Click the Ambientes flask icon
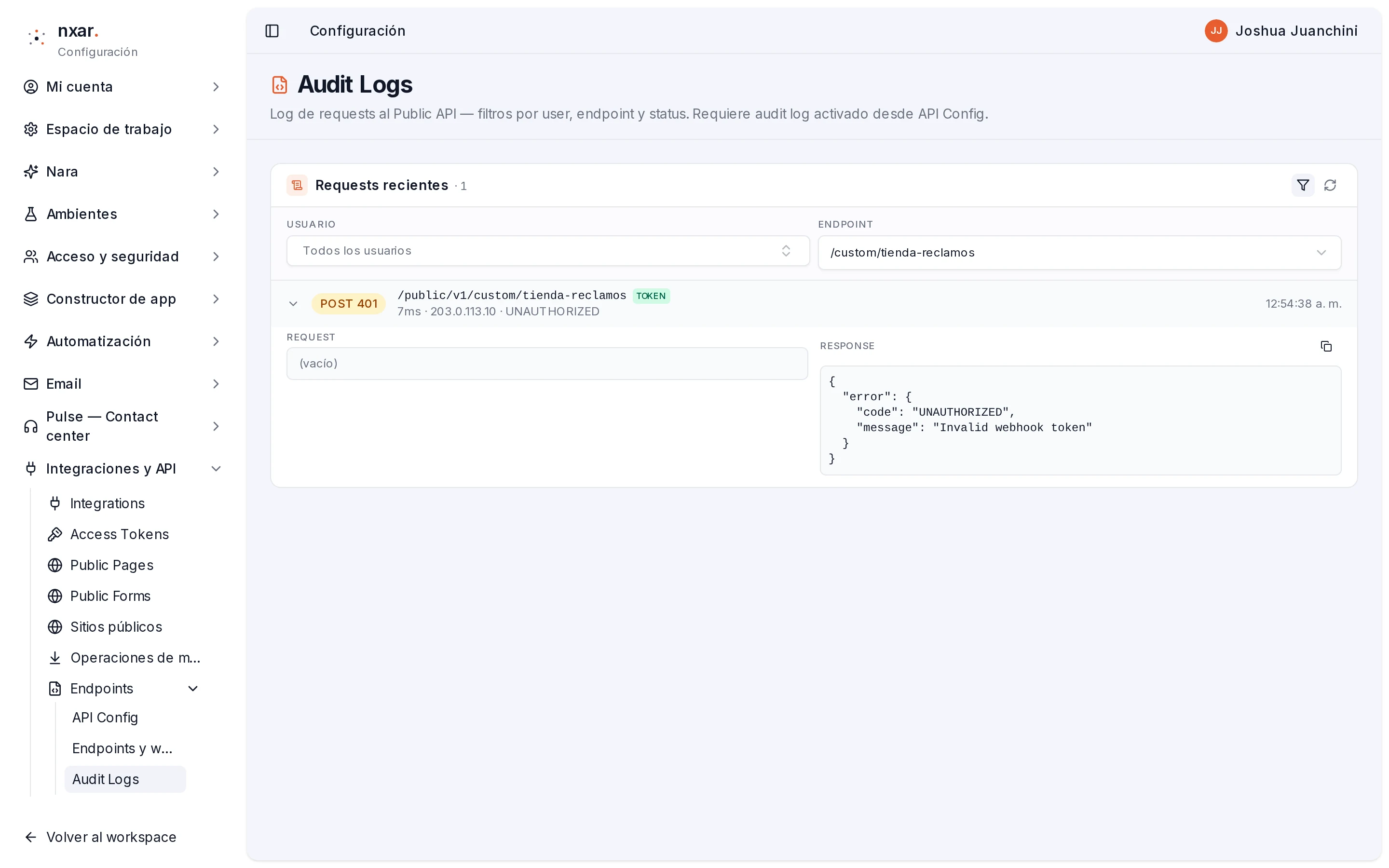 (30, 214)
